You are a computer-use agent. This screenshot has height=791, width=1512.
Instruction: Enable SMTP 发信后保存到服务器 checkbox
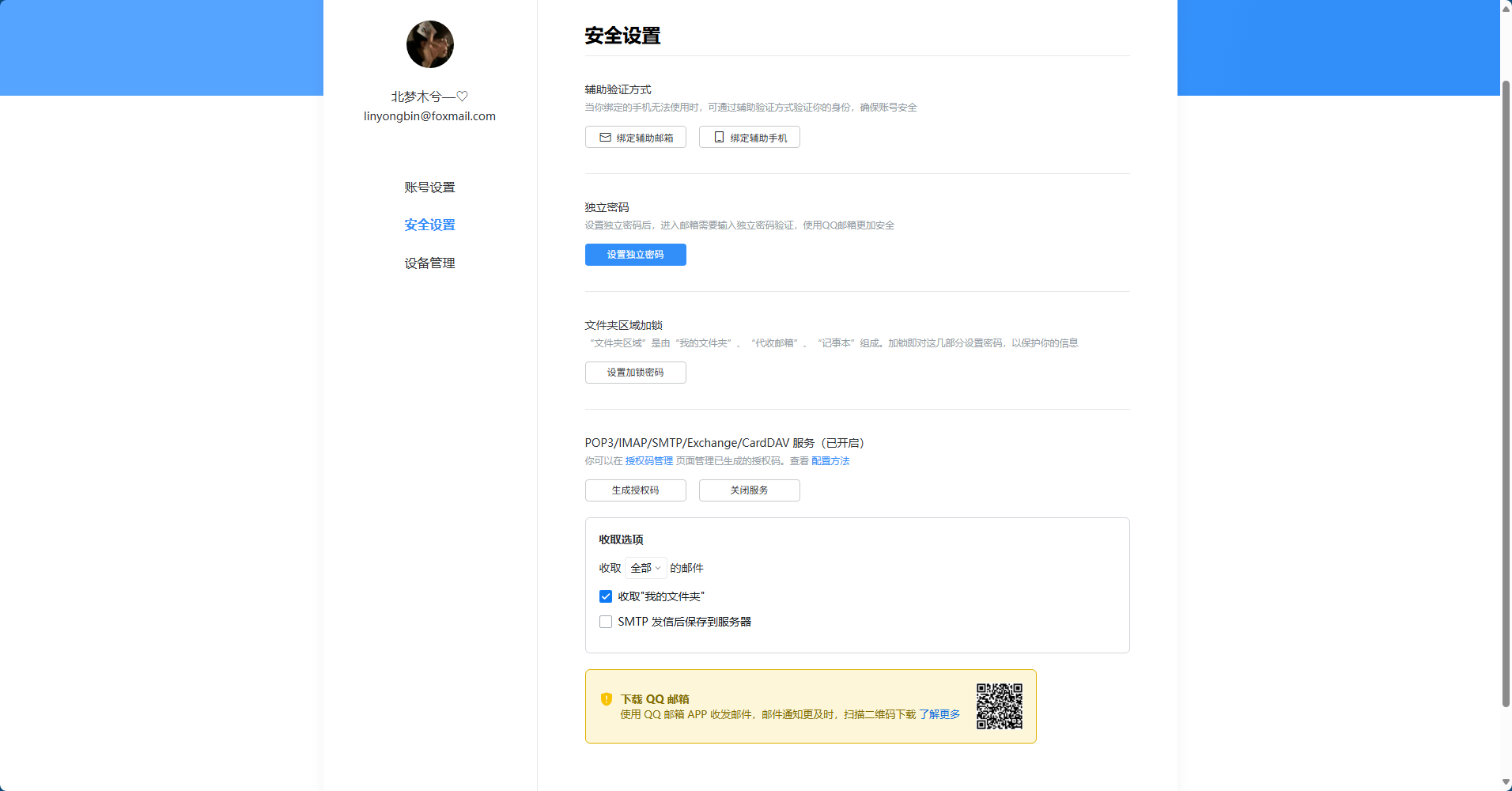[x=606, y=622]
